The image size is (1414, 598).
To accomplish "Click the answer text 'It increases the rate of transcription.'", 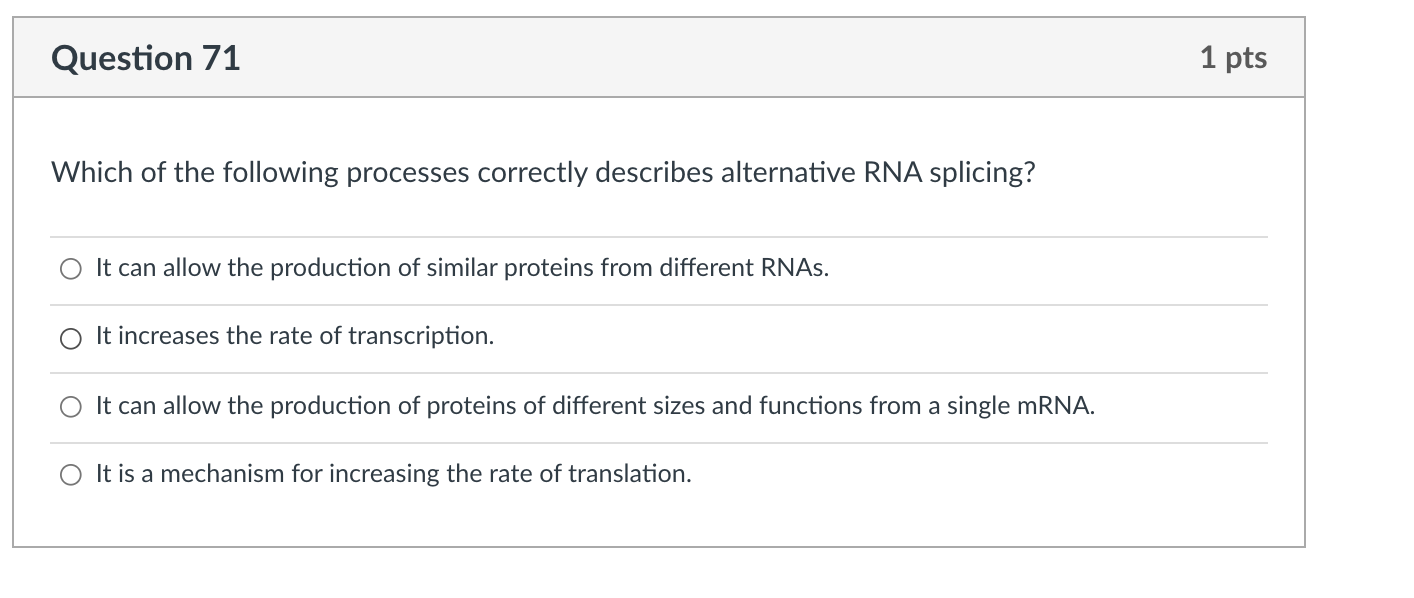I will 295,337.
